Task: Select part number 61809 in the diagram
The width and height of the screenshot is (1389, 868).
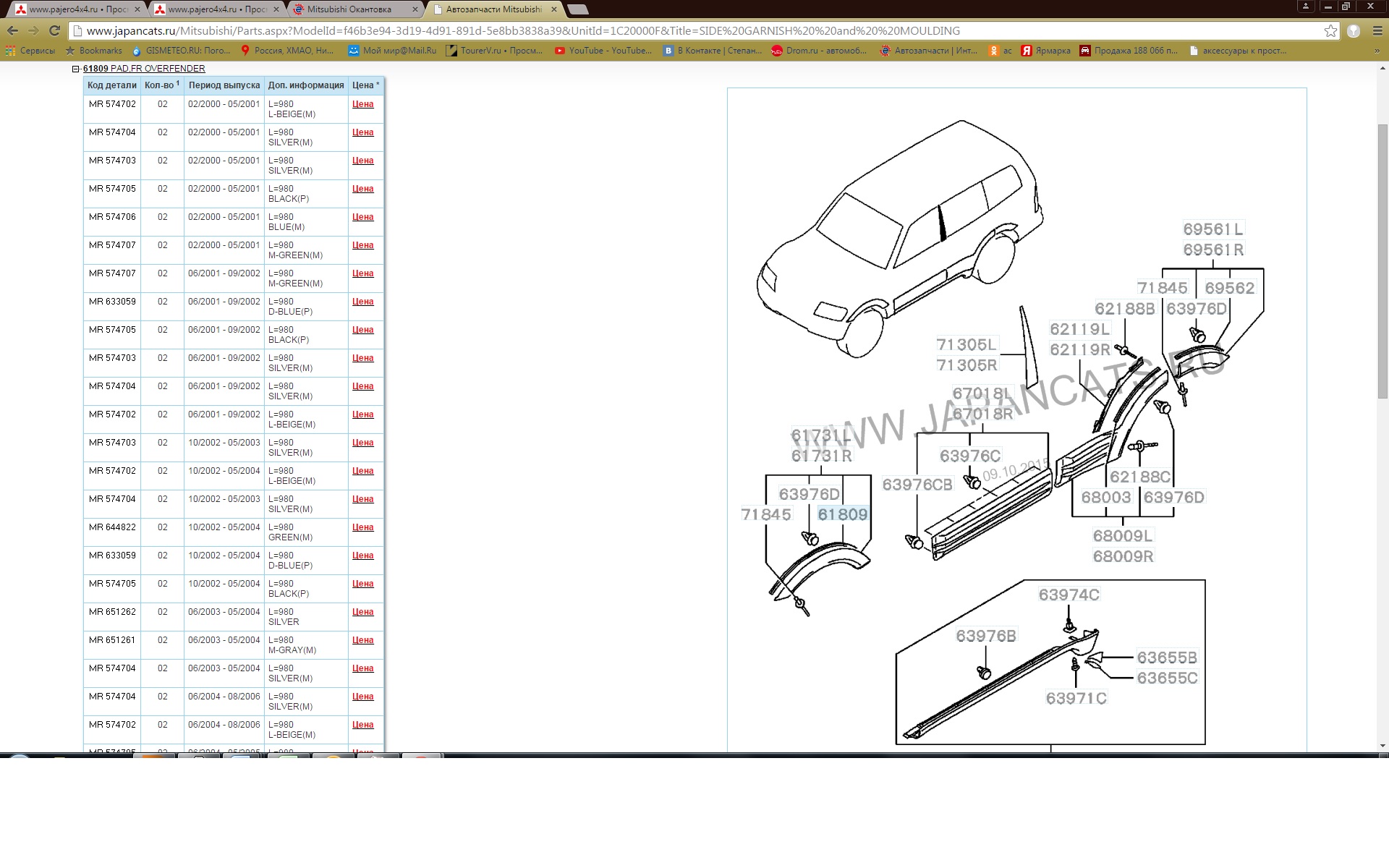Action: (842, 514)
